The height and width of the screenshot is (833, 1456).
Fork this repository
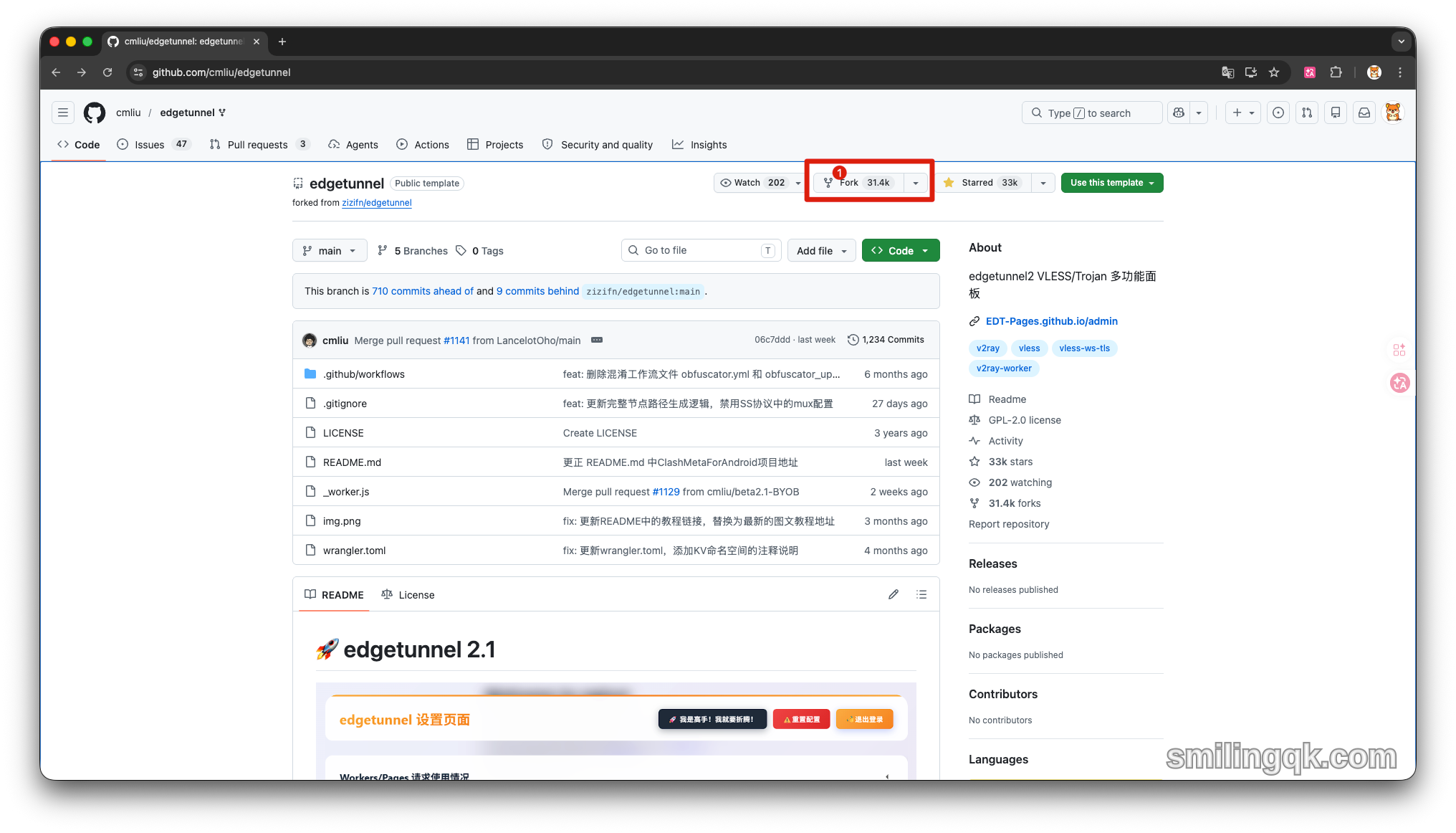pos(858,183)
